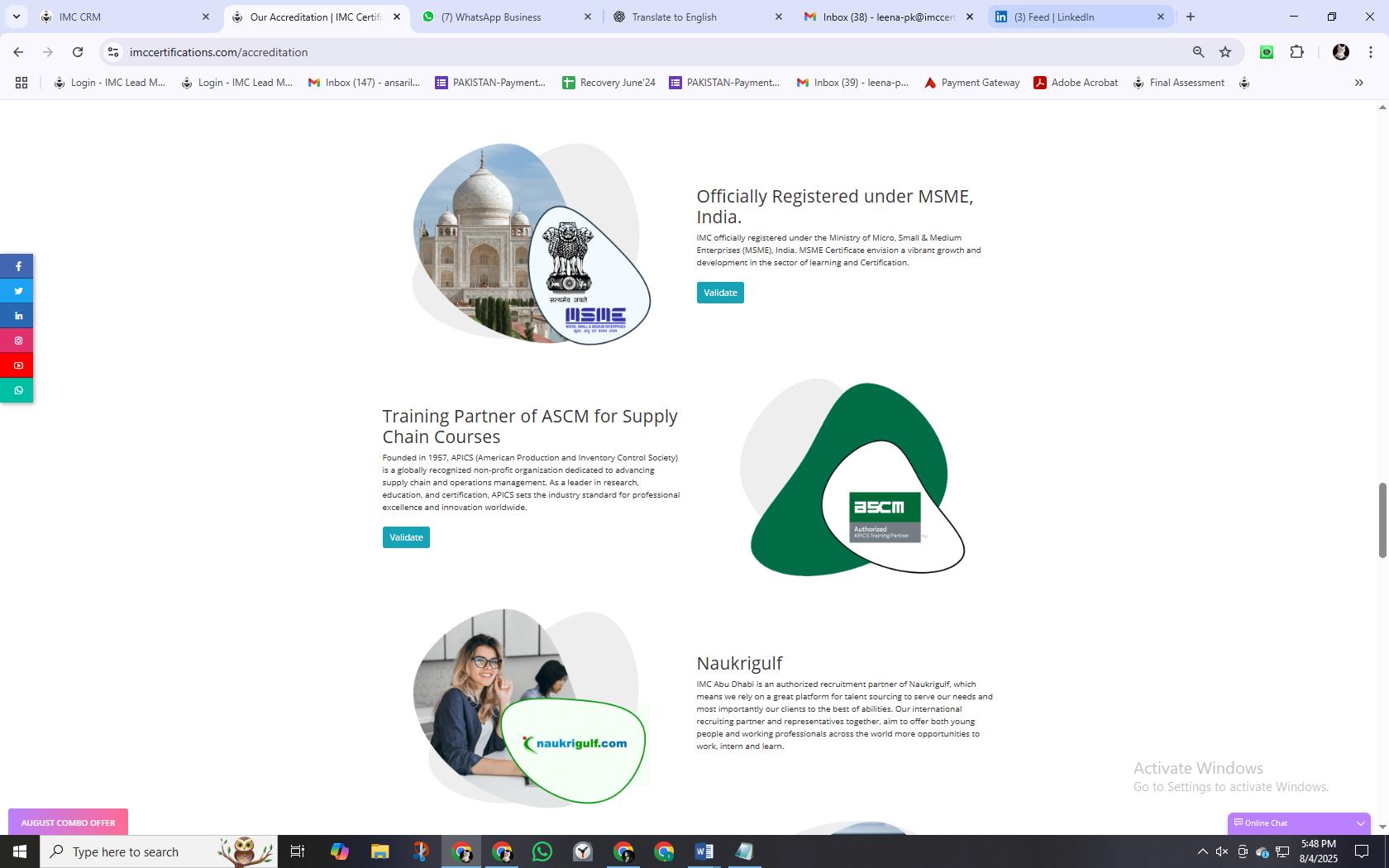Go back to previous page

coord(18,52)
